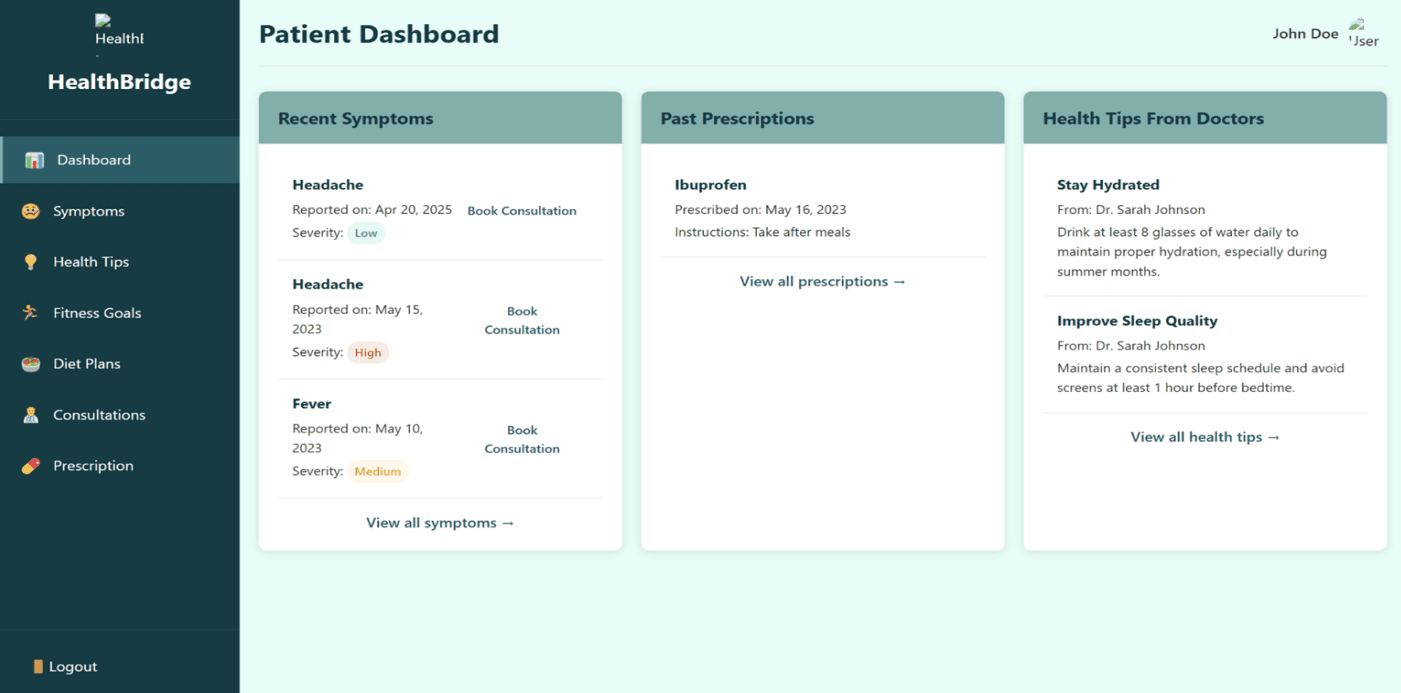Click the Dashboard bar chart icon
This screenshot has height=693, width=1401.
pos(34,160)
